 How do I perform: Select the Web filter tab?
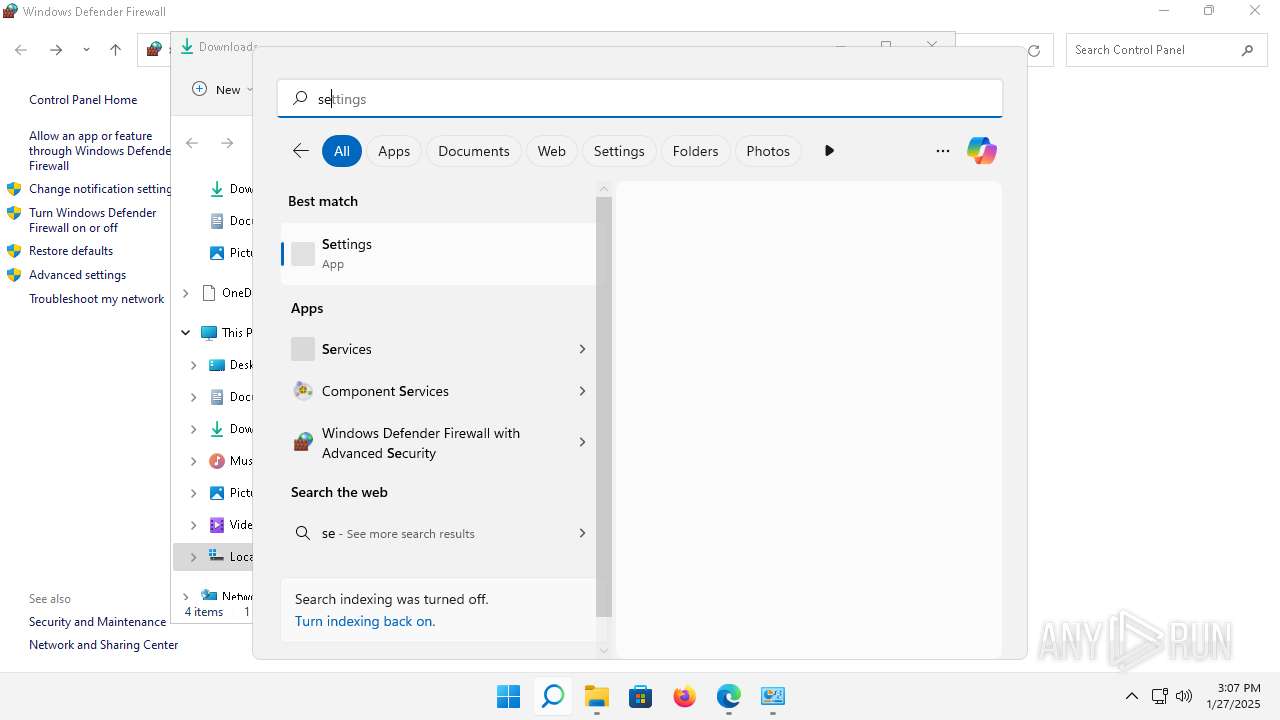pos(552,151)
